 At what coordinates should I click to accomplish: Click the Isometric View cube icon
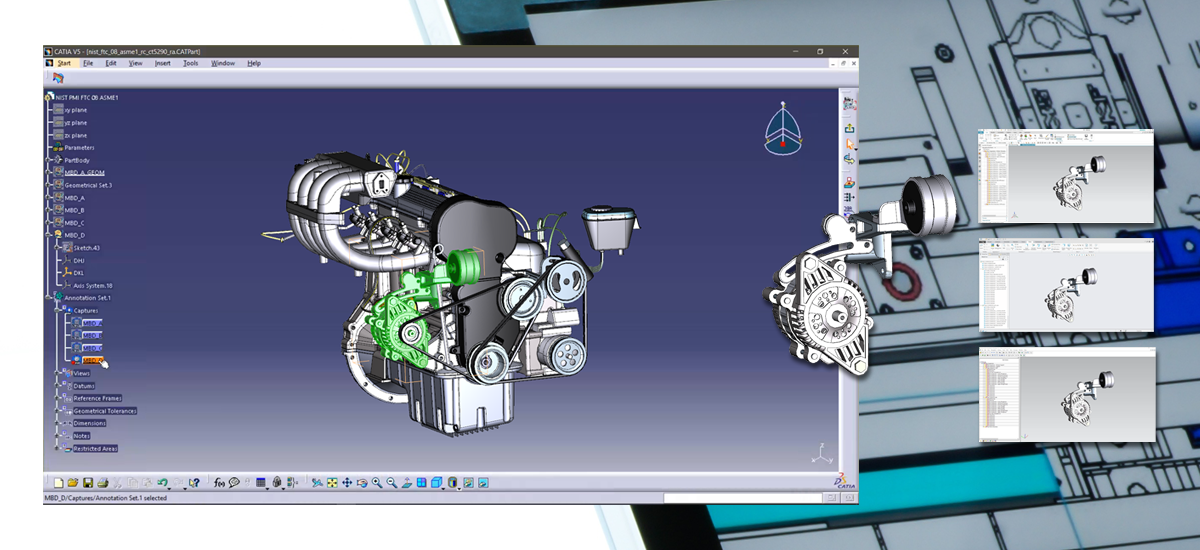coord(437,483)
